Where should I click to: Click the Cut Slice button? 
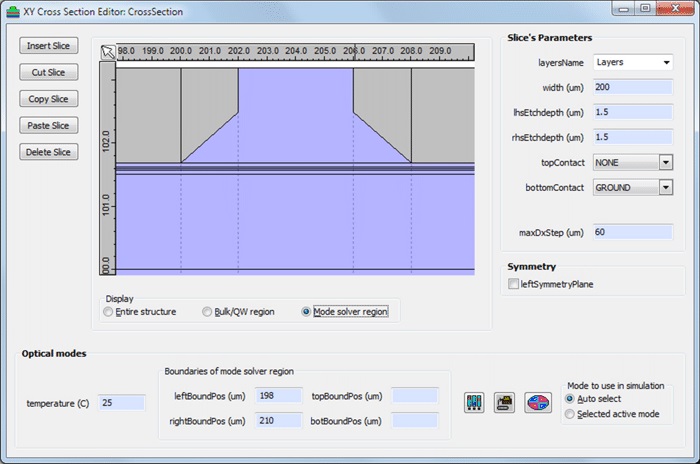[49, 72]
